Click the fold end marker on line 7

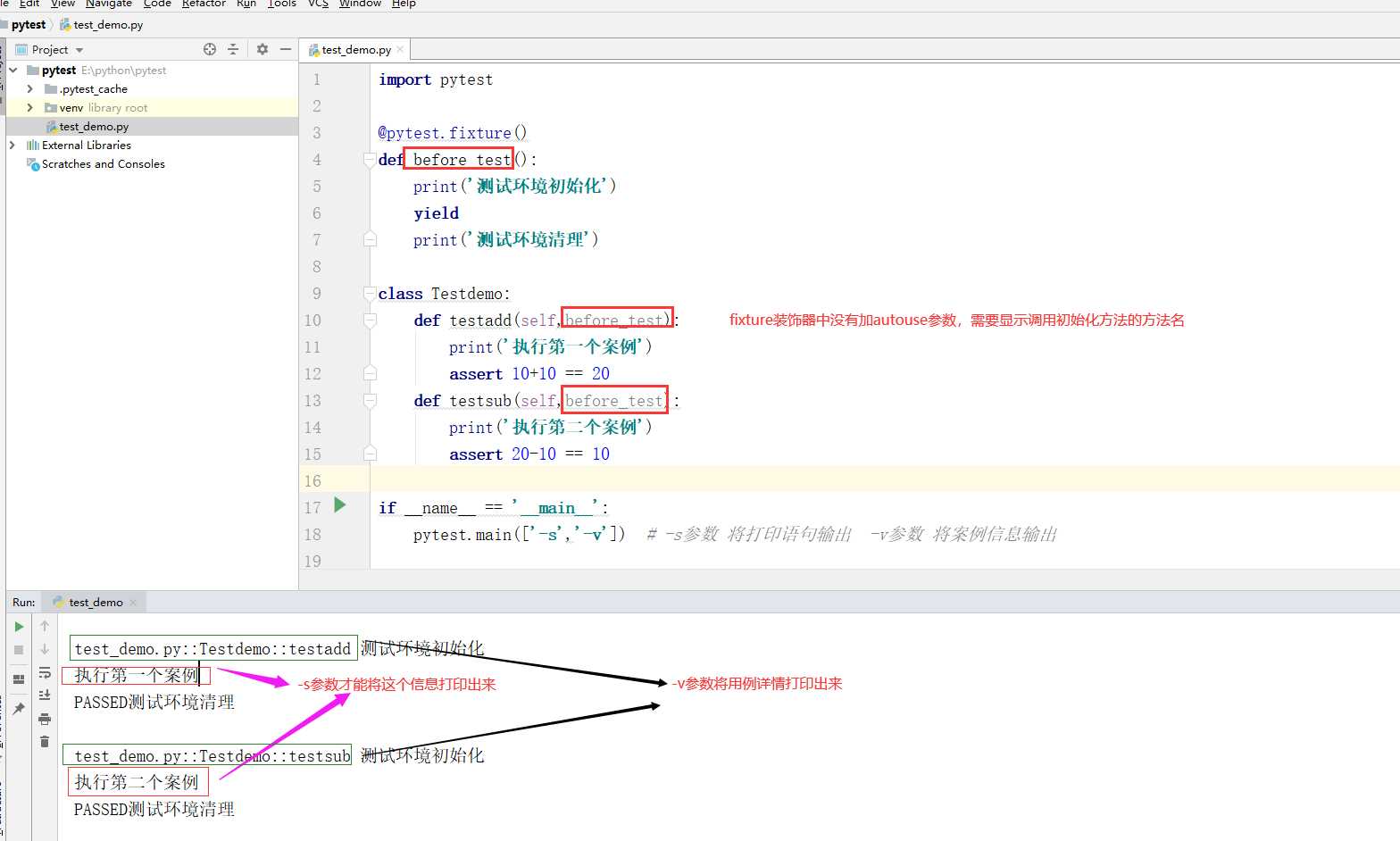[x=370, y=239]
